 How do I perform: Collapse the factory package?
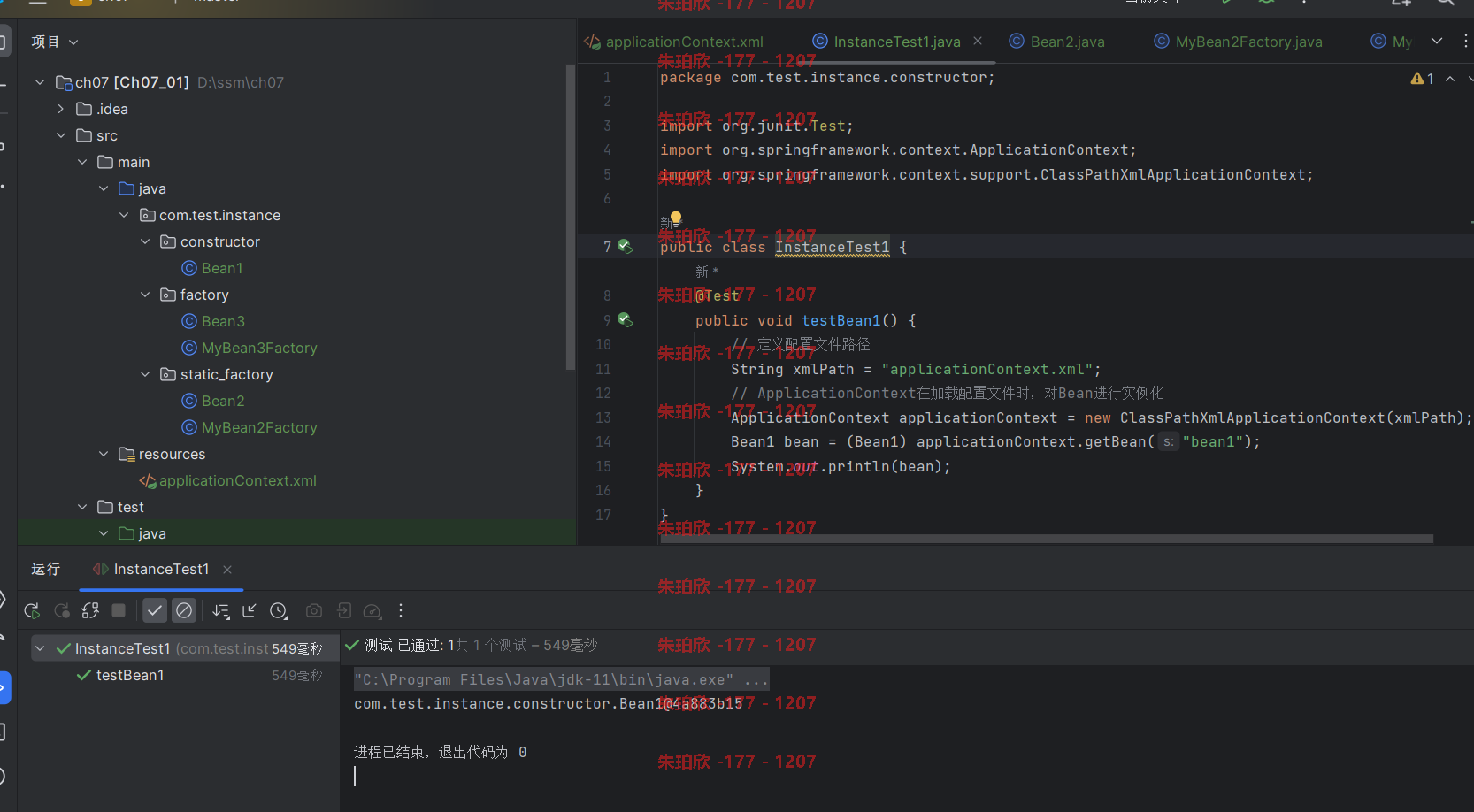146,295
